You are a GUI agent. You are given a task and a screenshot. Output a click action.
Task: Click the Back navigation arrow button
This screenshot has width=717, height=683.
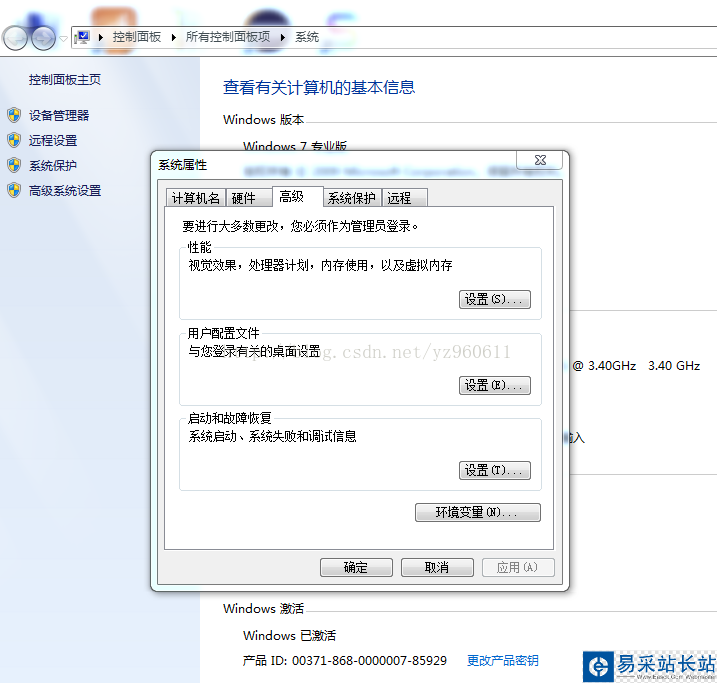pyautogui.click(x=15, y=38)
